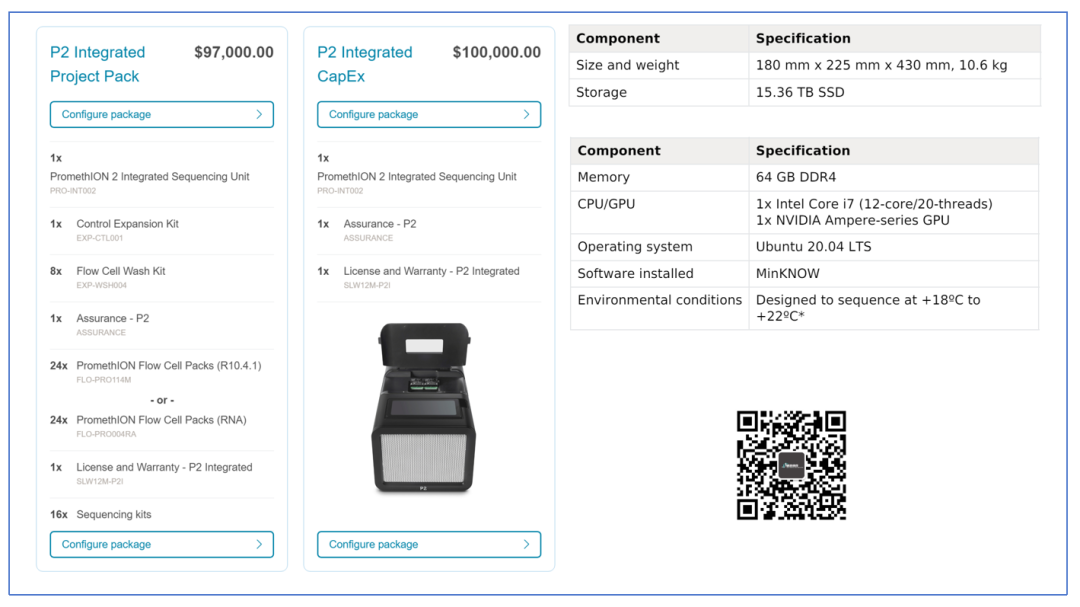Click the top Configure package button under Project Pack
The height and width of the screenshot is (607, 1080).
162,114
